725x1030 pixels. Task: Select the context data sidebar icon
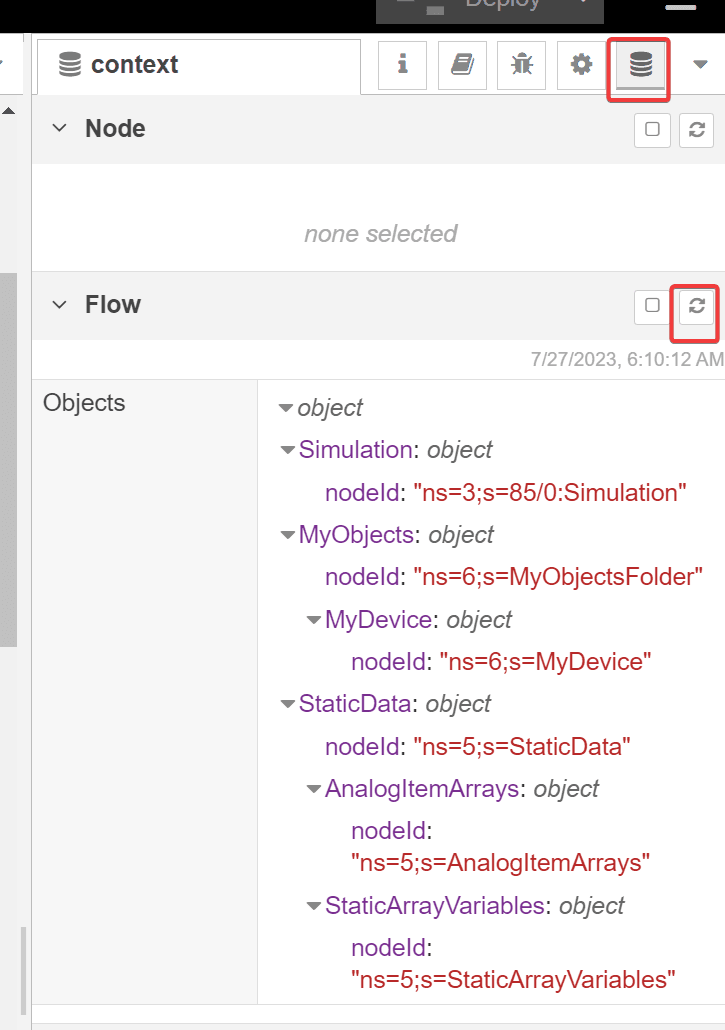pyautogui.click(x=639, y=64)
